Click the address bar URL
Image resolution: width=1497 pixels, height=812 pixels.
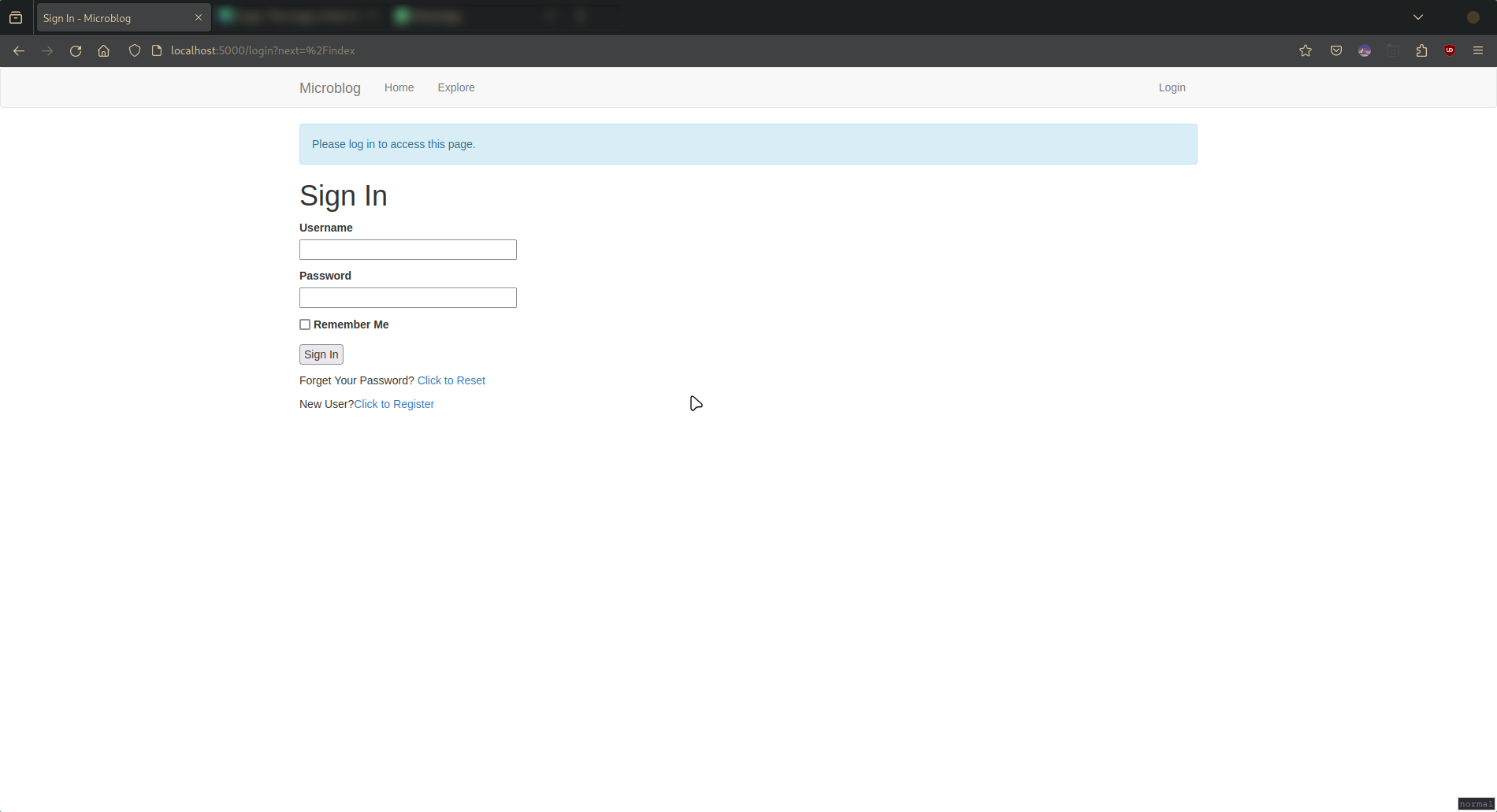[x=263, y=50]
